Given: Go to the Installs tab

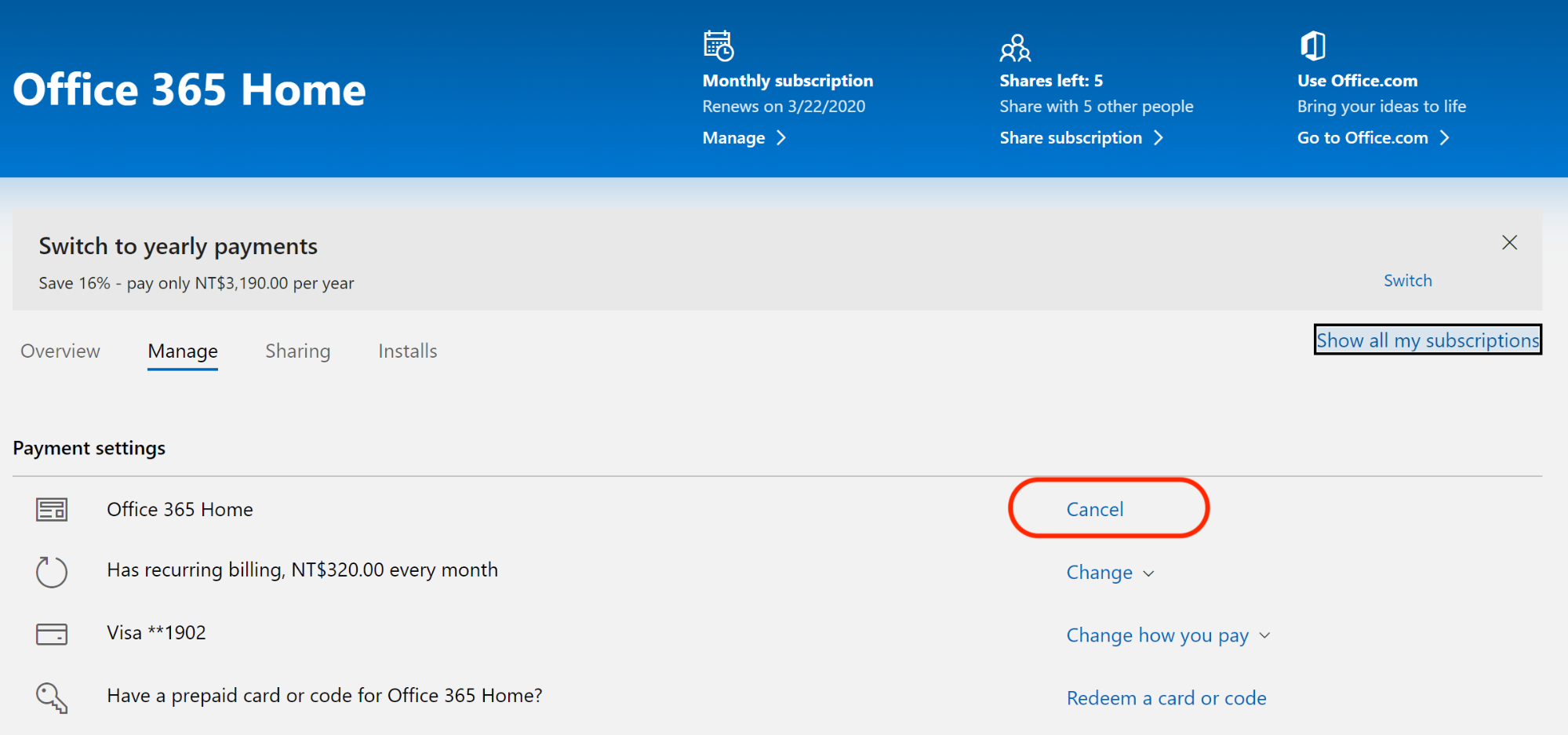Looking at the screenshot, I should tap(407, 351).
